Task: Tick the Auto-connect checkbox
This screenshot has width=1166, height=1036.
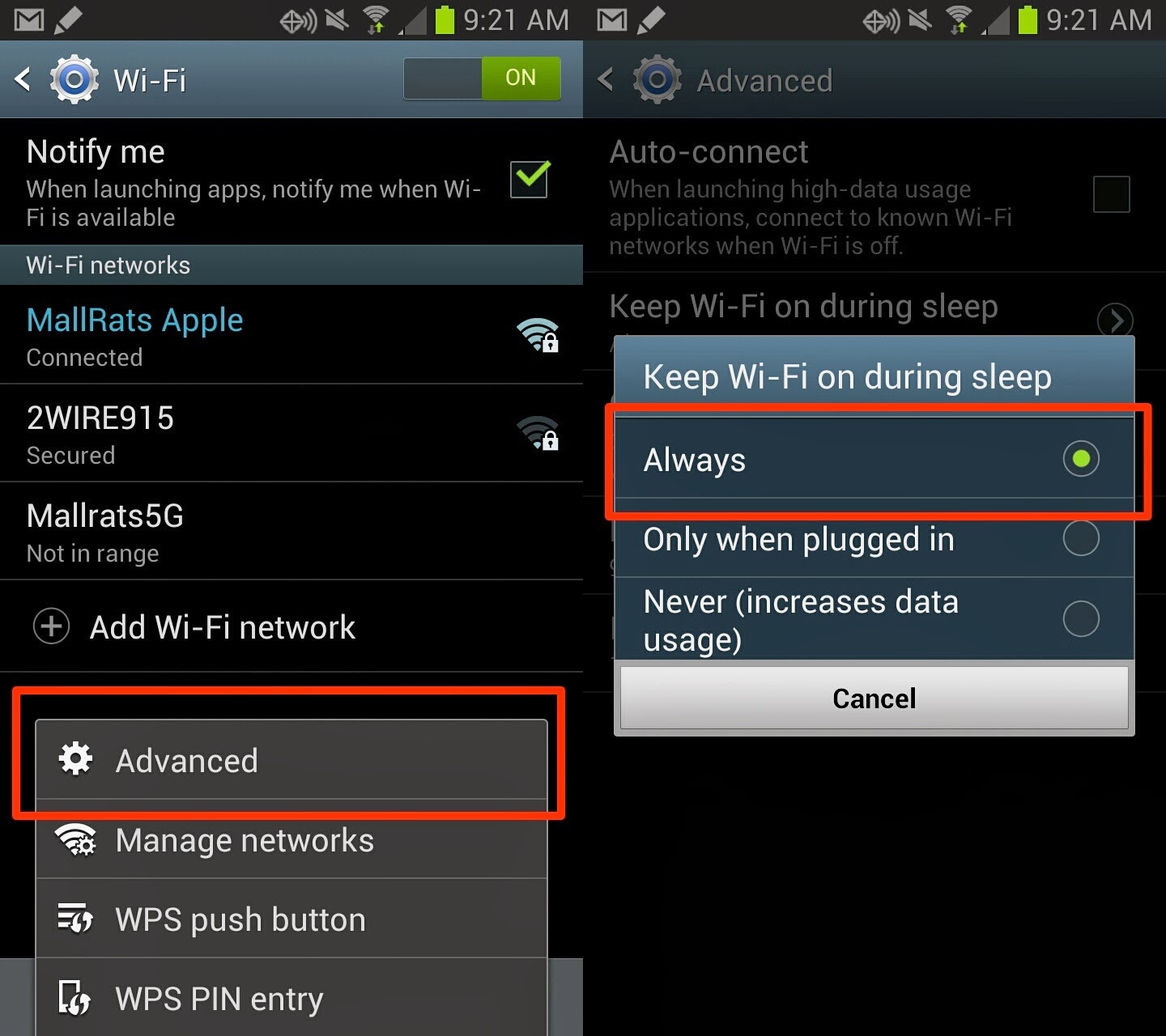Action: pos(1111,194)
